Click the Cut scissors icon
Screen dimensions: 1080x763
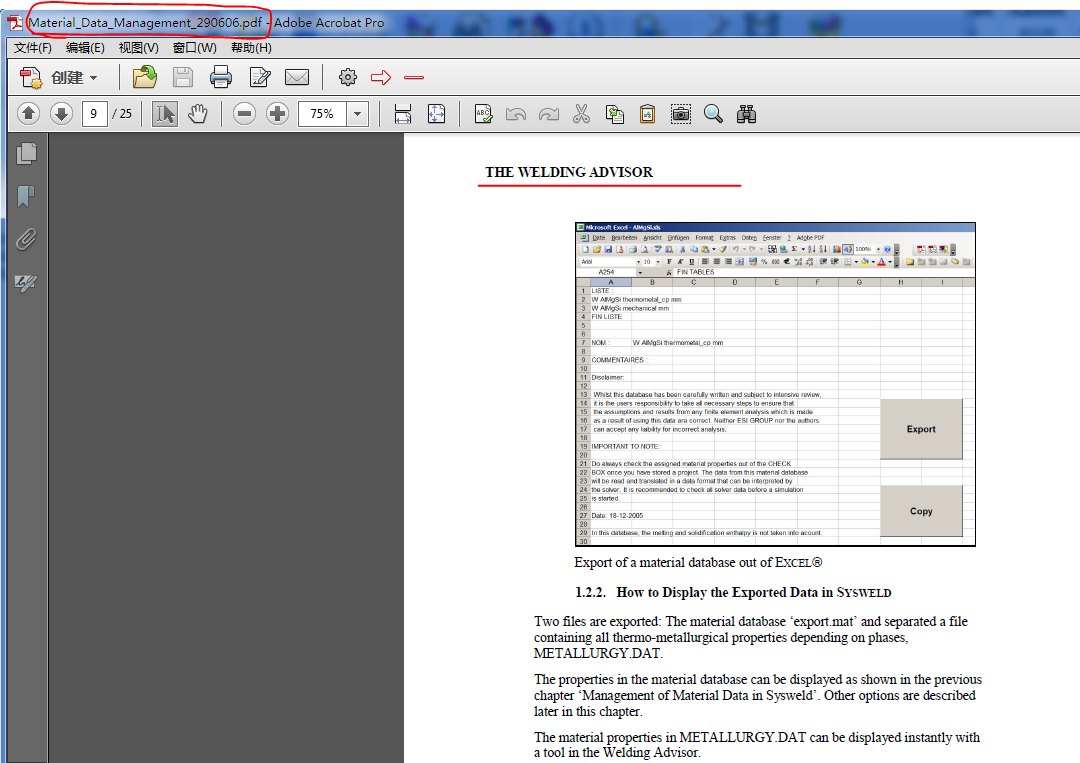coord(581,114)
